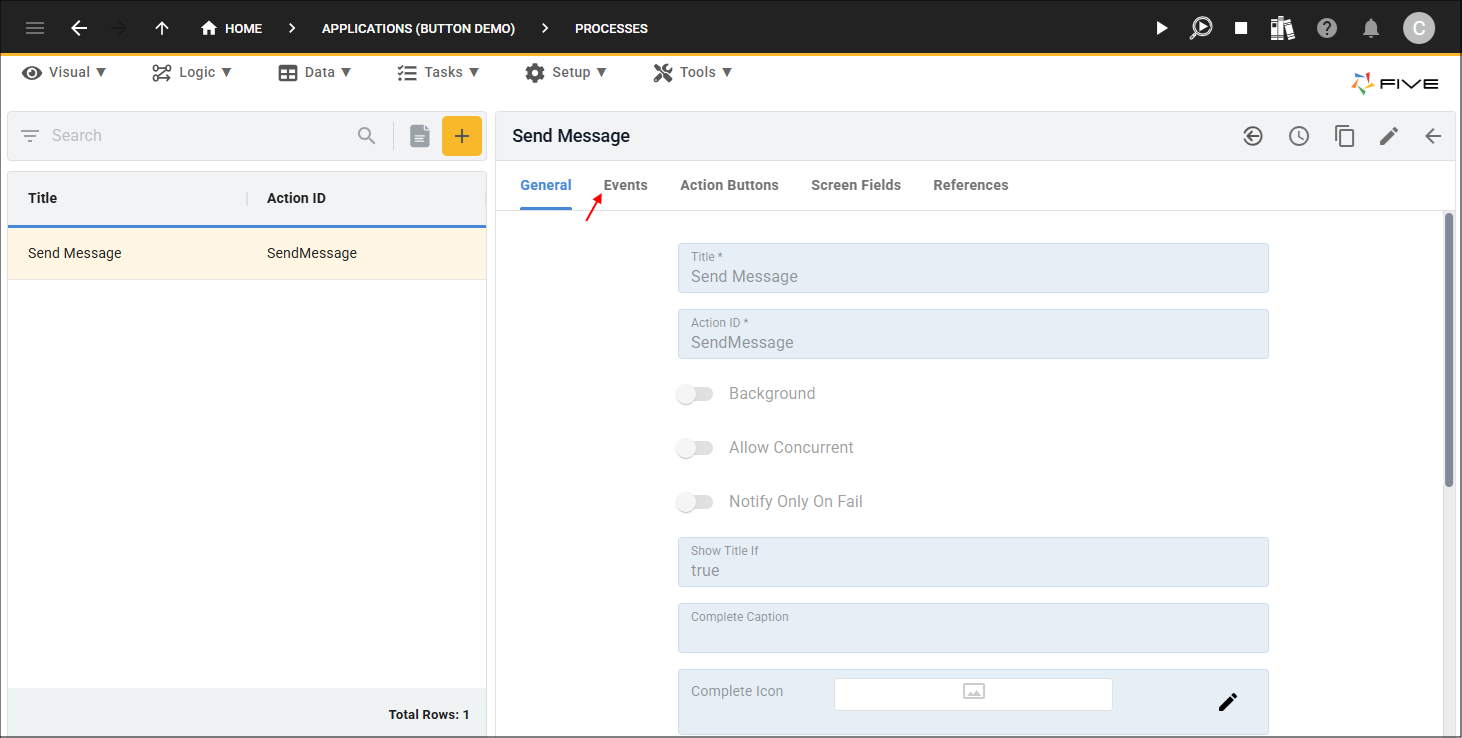Open the Visual menu
The image size is (1462, 738).
pyautogui.click(x=64, y=72)
